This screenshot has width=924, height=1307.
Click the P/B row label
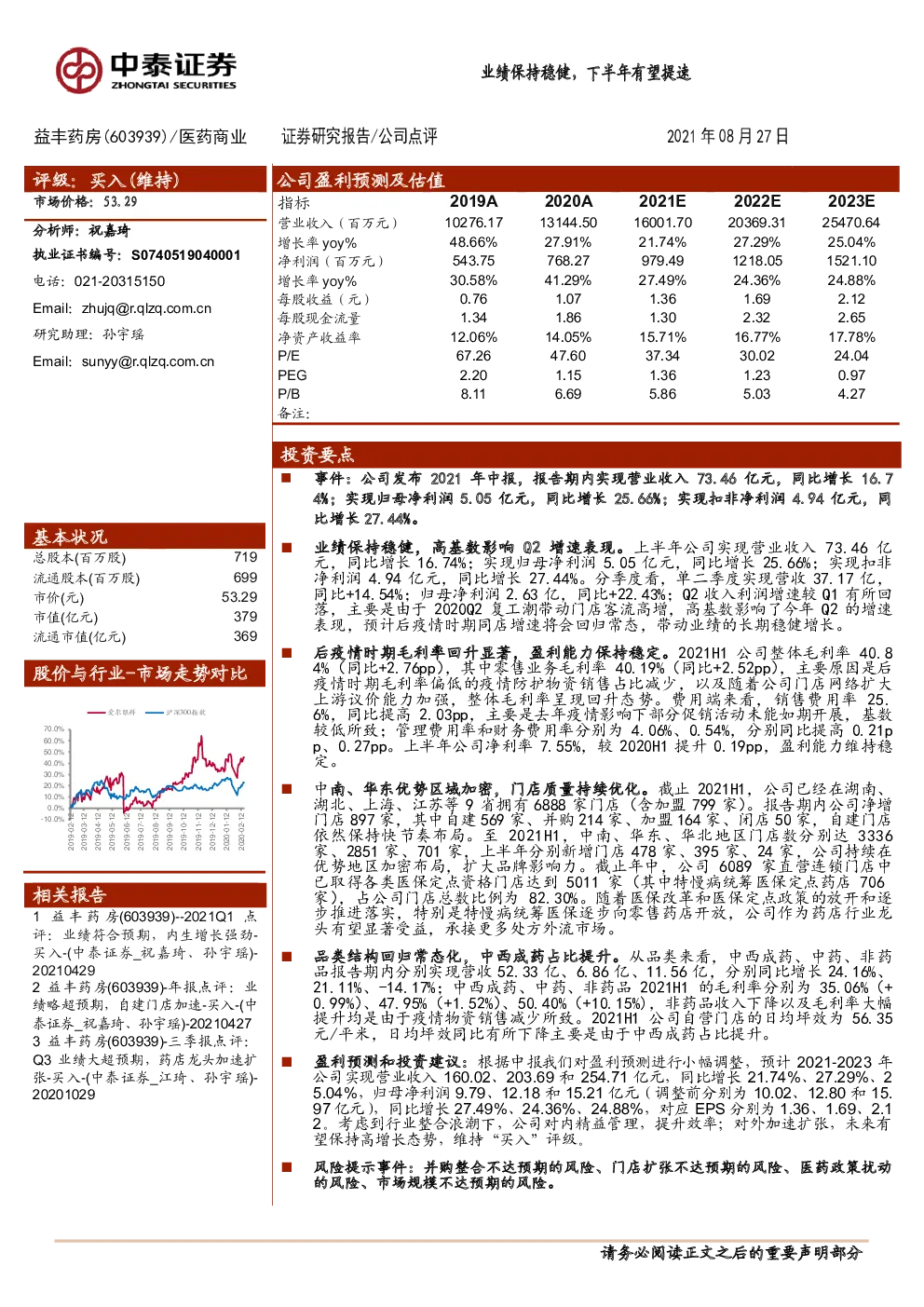tap(289, 394)
